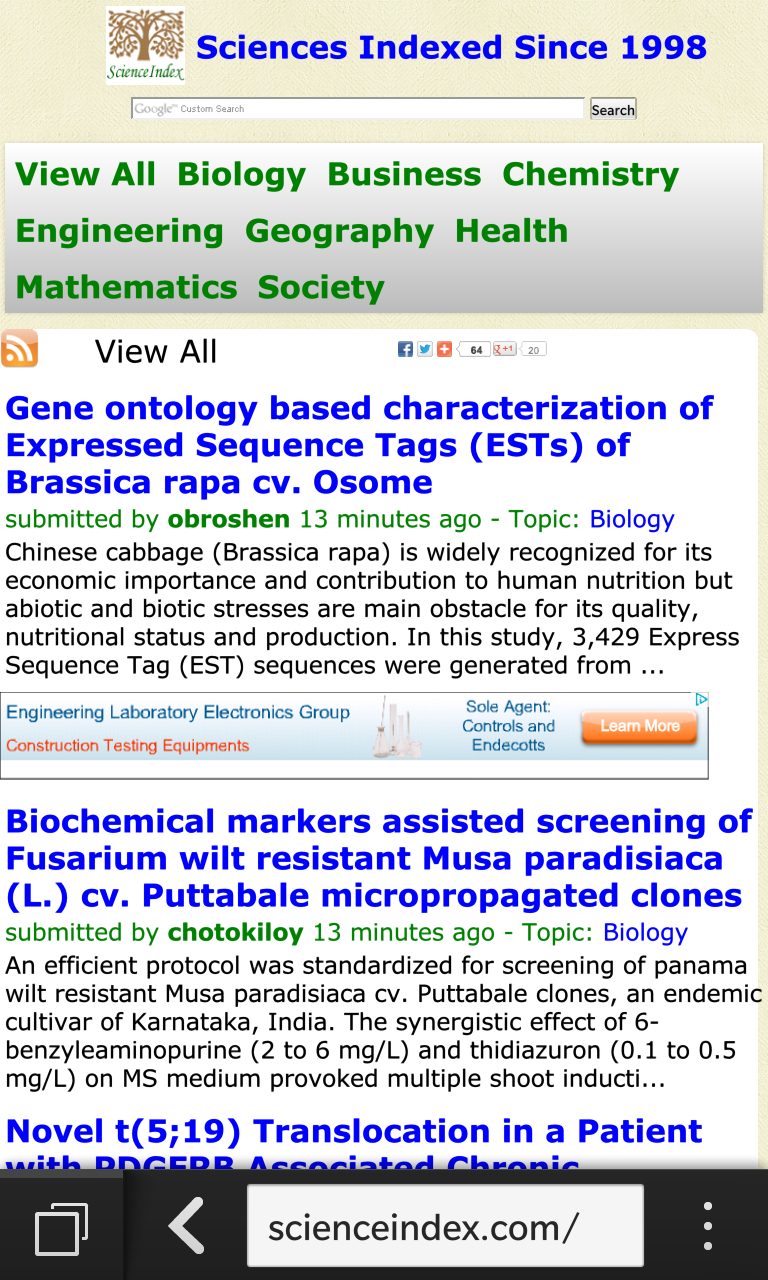The image size is (768, 1280).
Task: Click the ScienceIndex tree logo
Action: tap(146, 46)
